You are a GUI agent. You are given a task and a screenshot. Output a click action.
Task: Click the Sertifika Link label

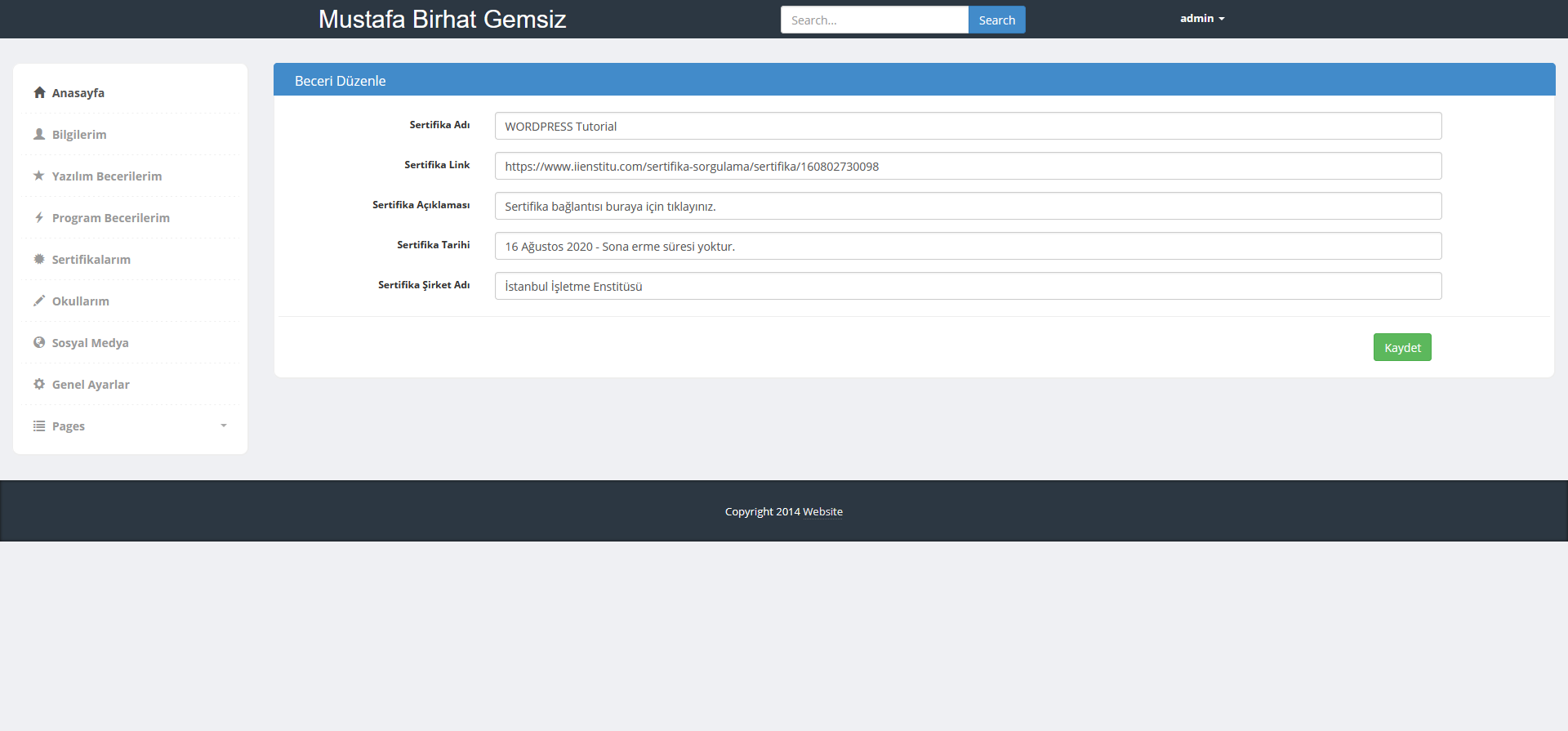tap(437, 165)
